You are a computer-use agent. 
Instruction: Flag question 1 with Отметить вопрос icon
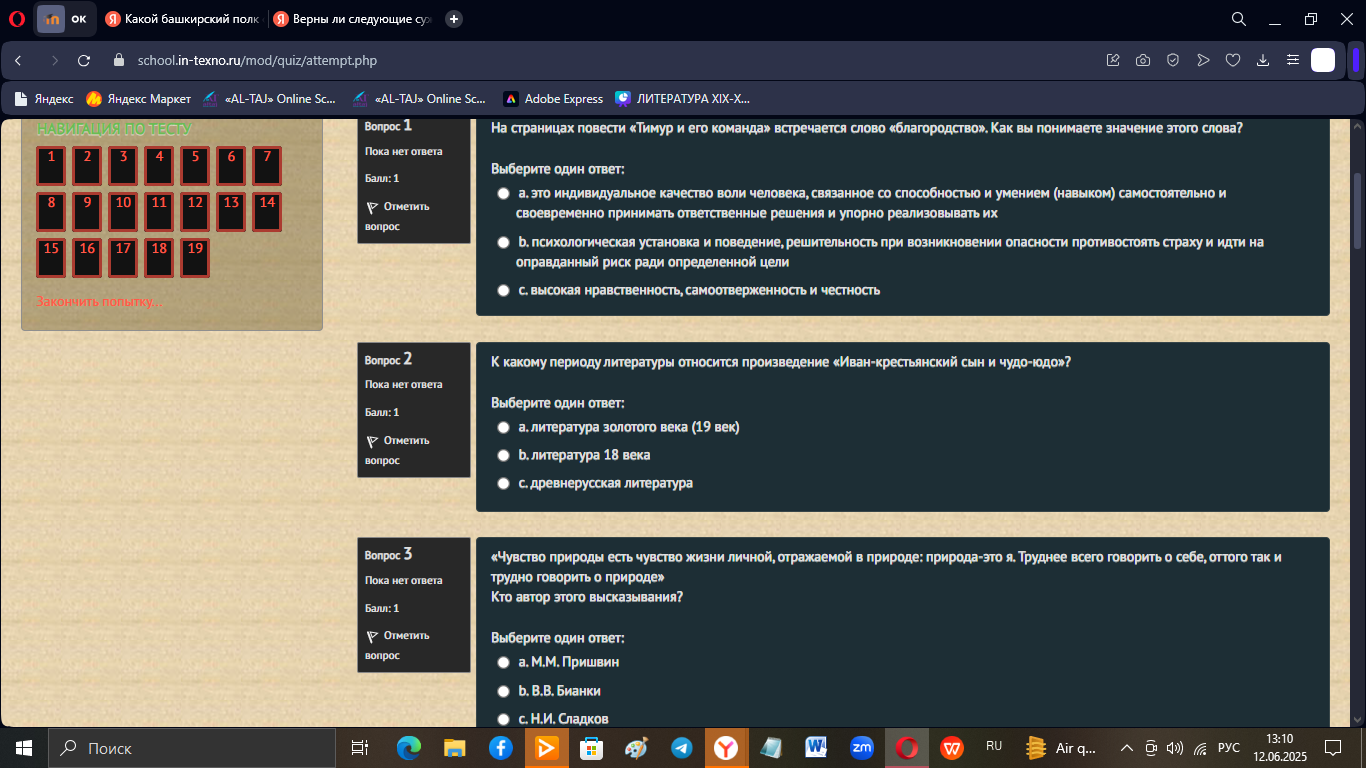click(372, 208)
